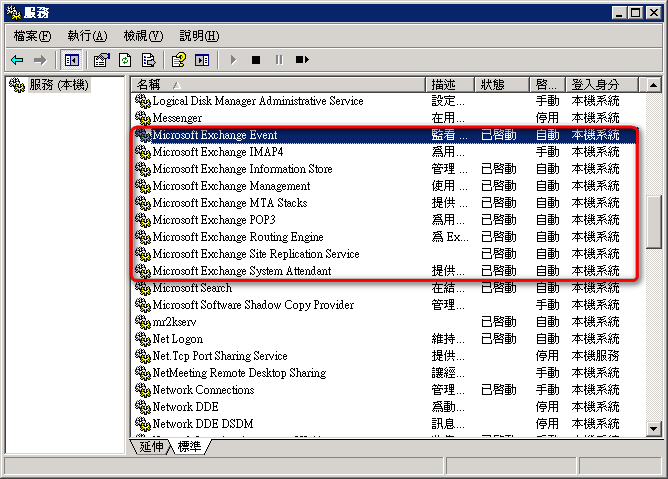Switch to the 延伸 tab
Viewport: 668px width, 479px height.
point(151,446)
